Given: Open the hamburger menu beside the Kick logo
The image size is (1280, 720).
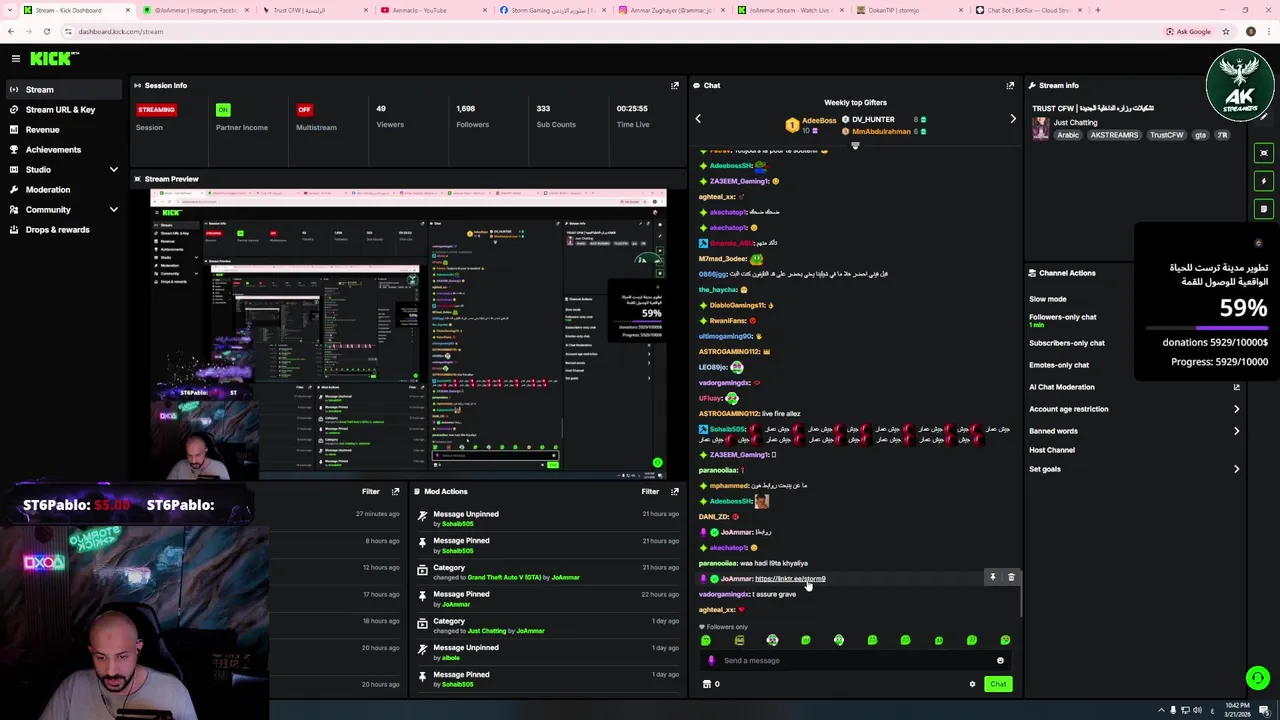Looking at the screenshot, I should (x=15, y=59).
